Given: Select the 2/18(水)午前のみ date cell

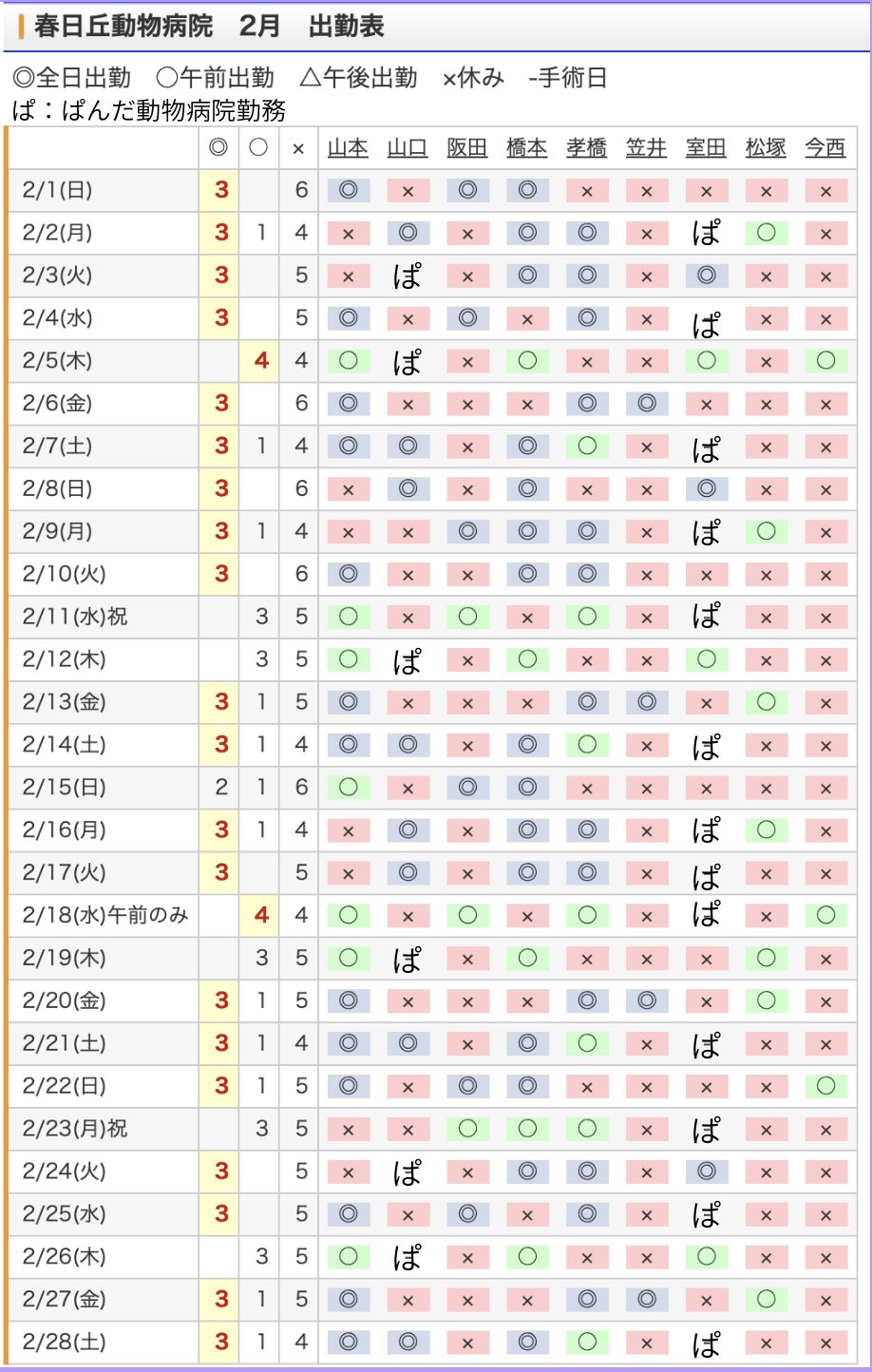Looking at the screenshot, I should (104, 915).
